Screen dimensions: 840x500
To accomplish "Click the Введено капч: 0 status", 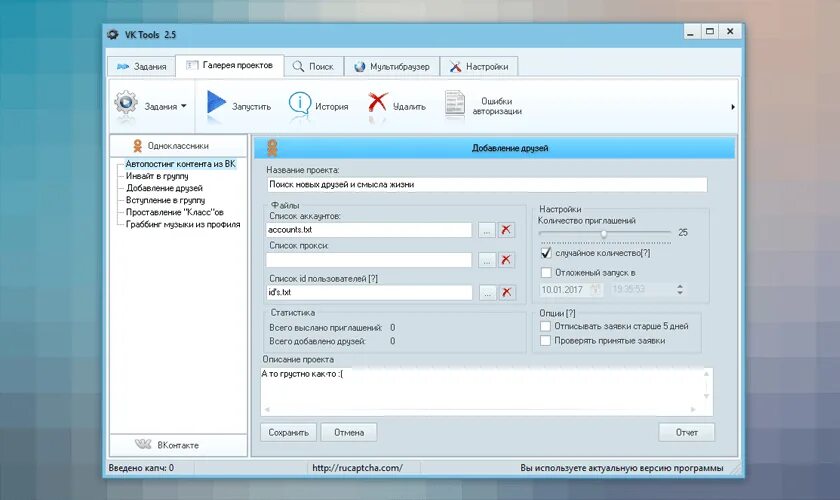I will pos(141,468).
